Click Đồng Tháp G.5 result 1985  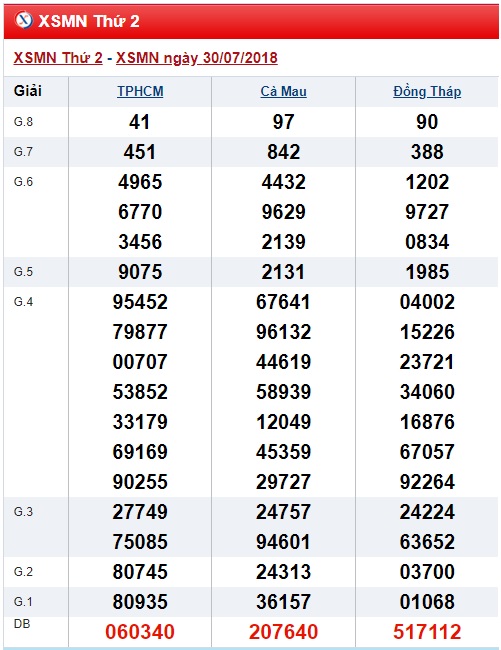pyautogui.click(x=427, y=272)
